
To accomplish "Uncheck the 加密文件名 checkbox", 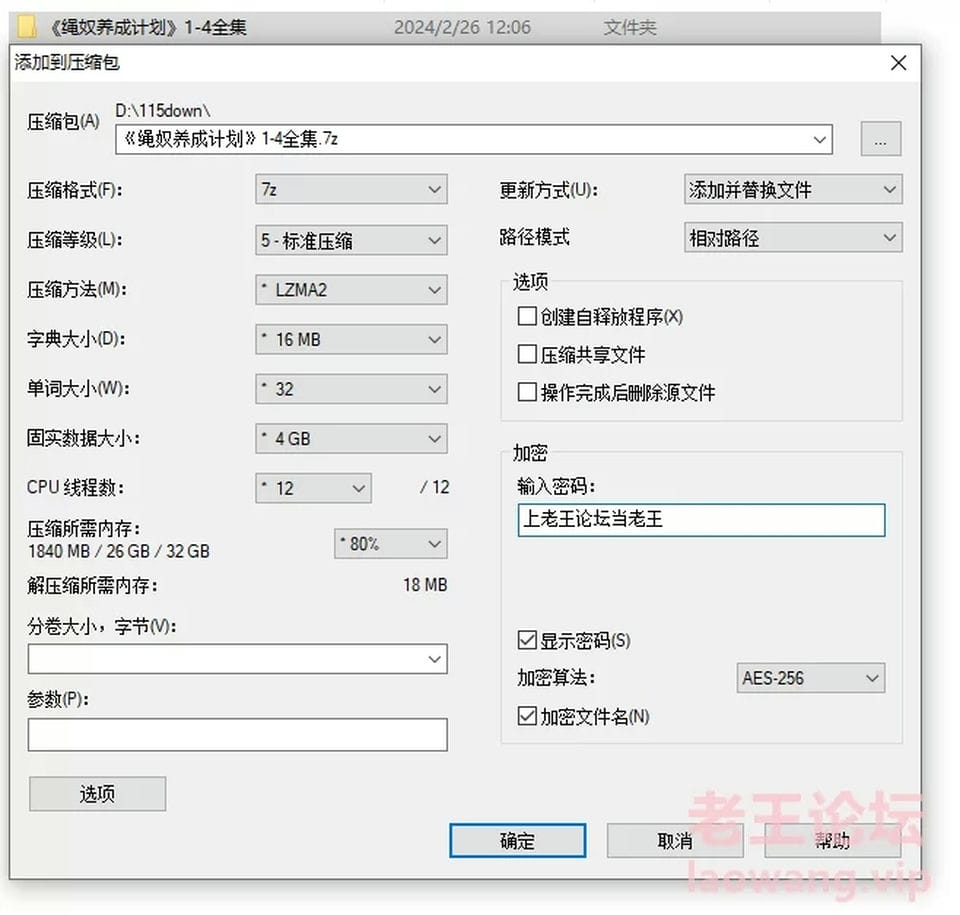I will click(x=527, y=716).
